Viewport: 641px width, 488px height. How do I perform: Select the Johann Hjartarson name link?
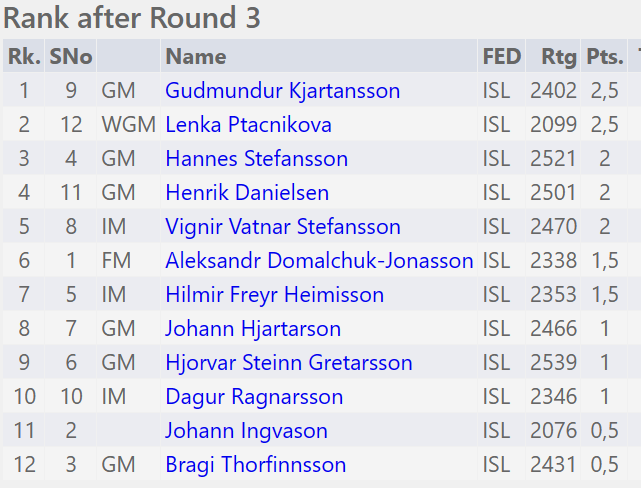click(253, 329)
